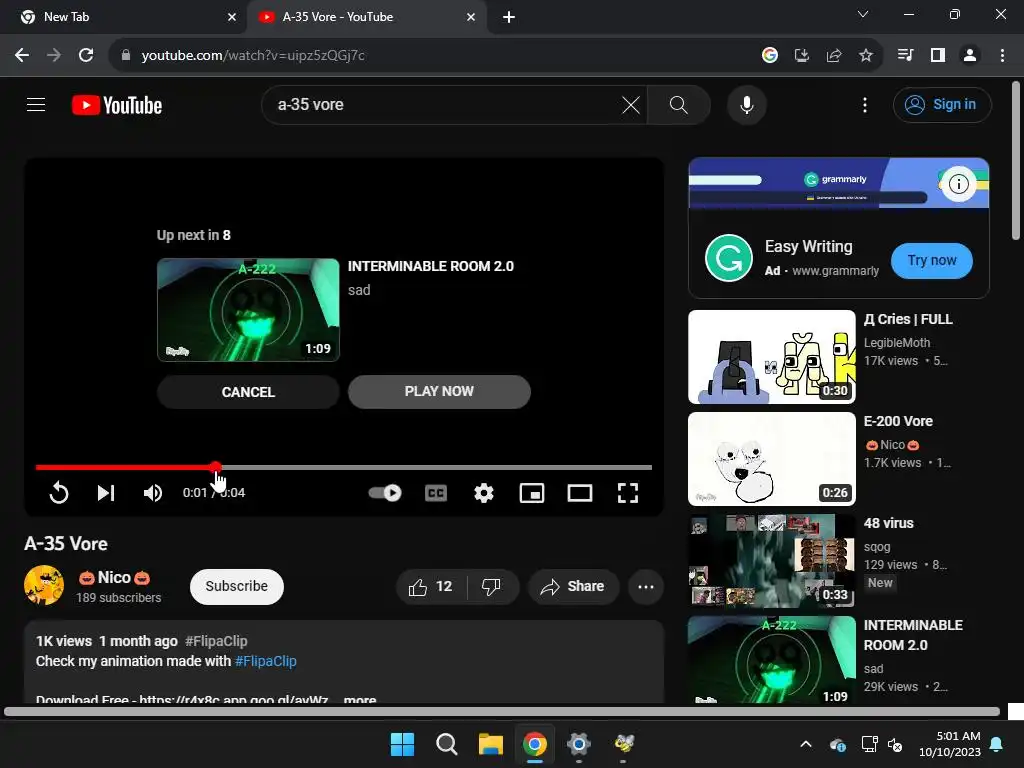The height and width of the screenshot is (768, 1024).
Task: Switch to the New Tab tab
Action: click(124, 17)
